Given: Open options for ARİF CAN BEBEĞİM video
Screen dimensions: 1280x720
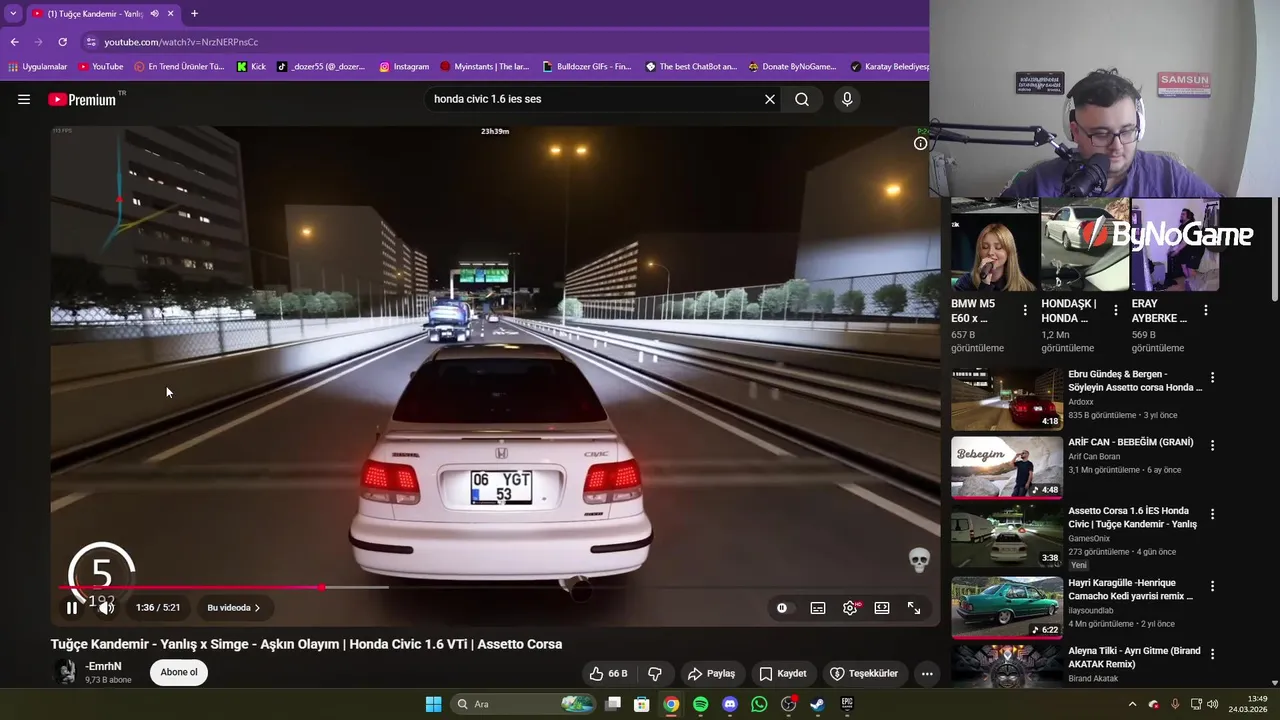Looking at the screenshot, I should tap(1212, 445).
